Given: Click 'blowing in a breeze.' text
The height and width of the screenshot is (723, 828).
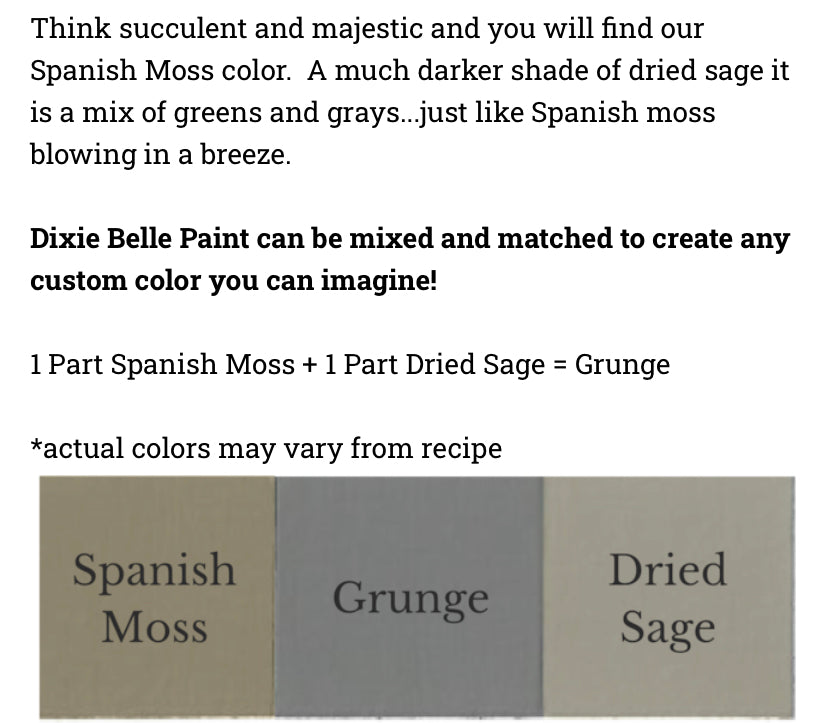Looking at the screenshot, I should [161, 155].
